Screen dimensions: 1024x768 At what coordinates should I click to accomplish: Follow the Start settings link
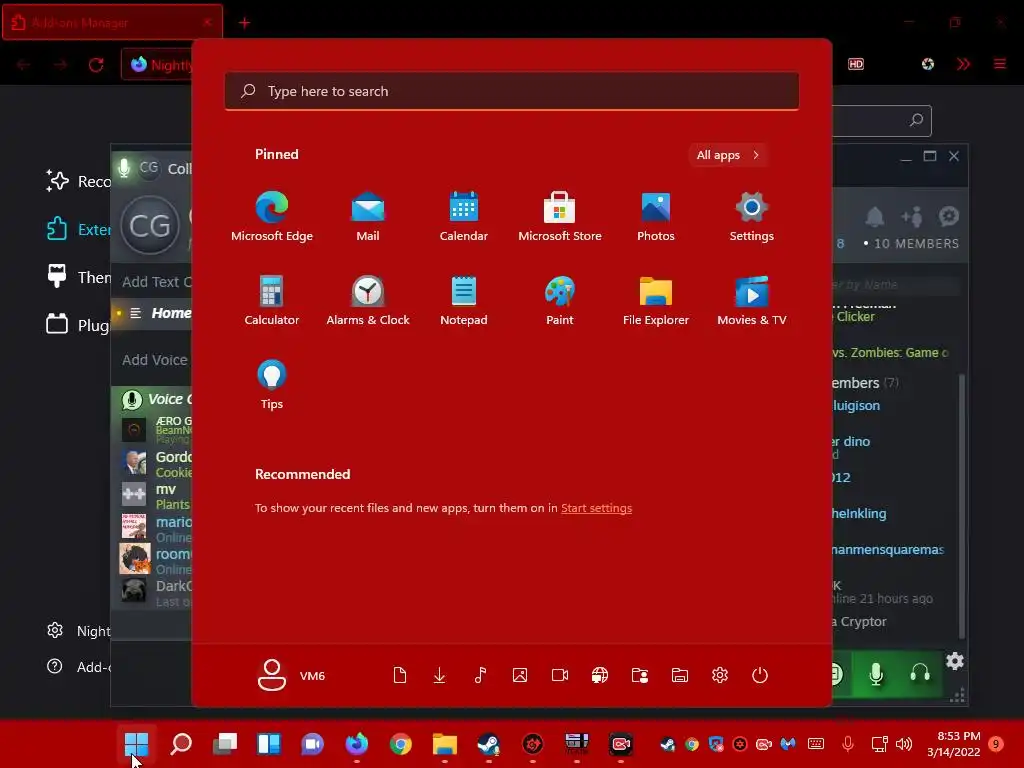[596, 507]
